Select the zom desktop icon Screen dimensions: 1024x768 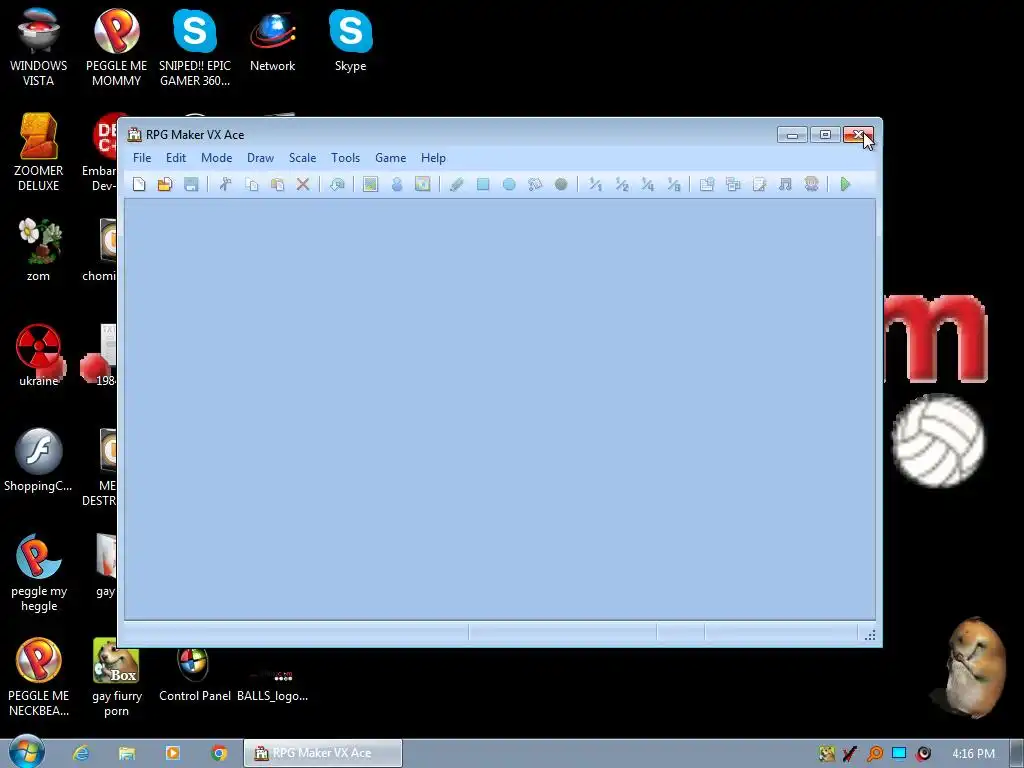point(39,250)
